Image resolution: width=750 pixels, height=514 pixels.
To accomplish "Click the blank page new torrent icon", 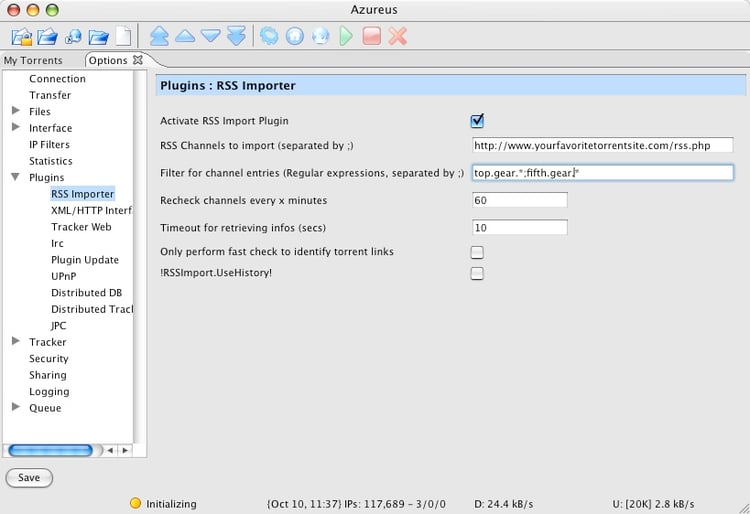I will click(x=123, y=36).
